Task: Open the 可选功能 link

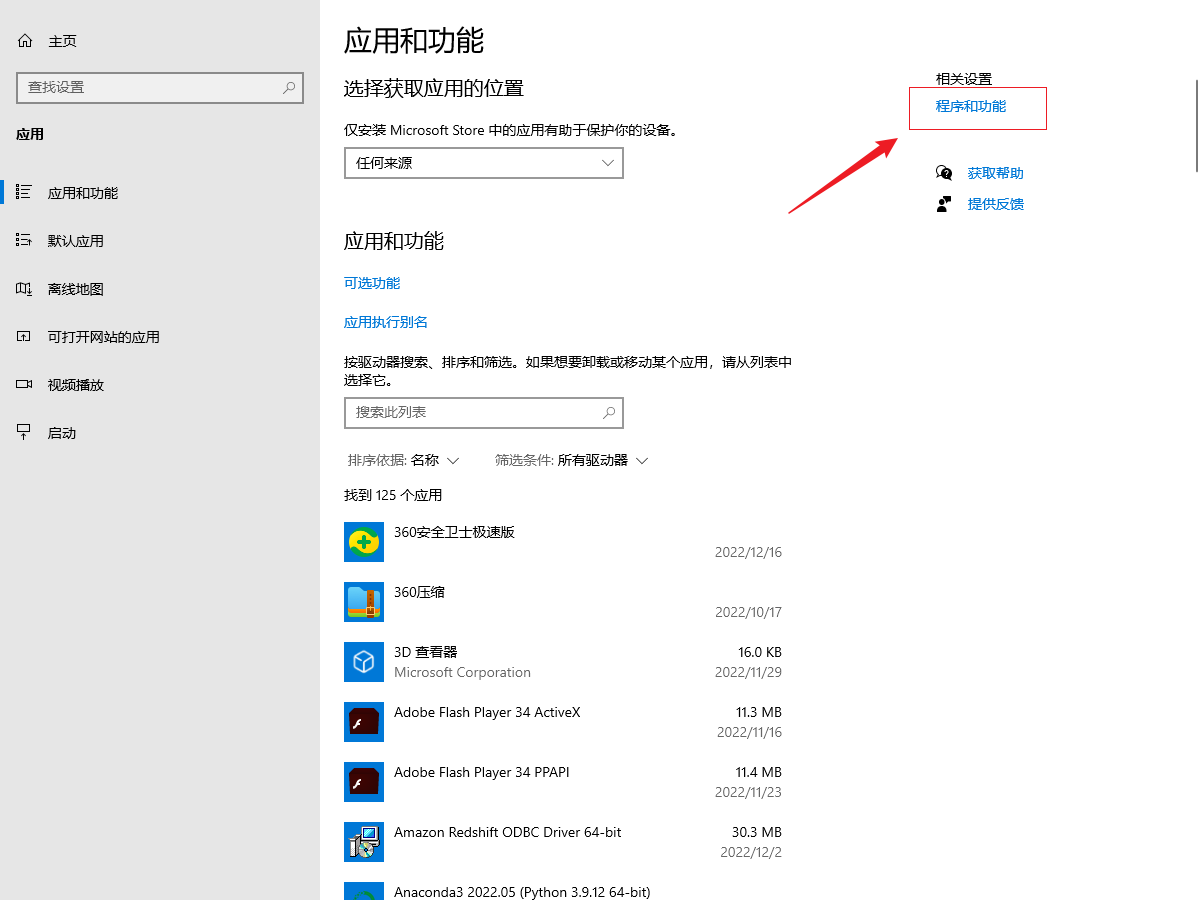Action: click(372, 283)
